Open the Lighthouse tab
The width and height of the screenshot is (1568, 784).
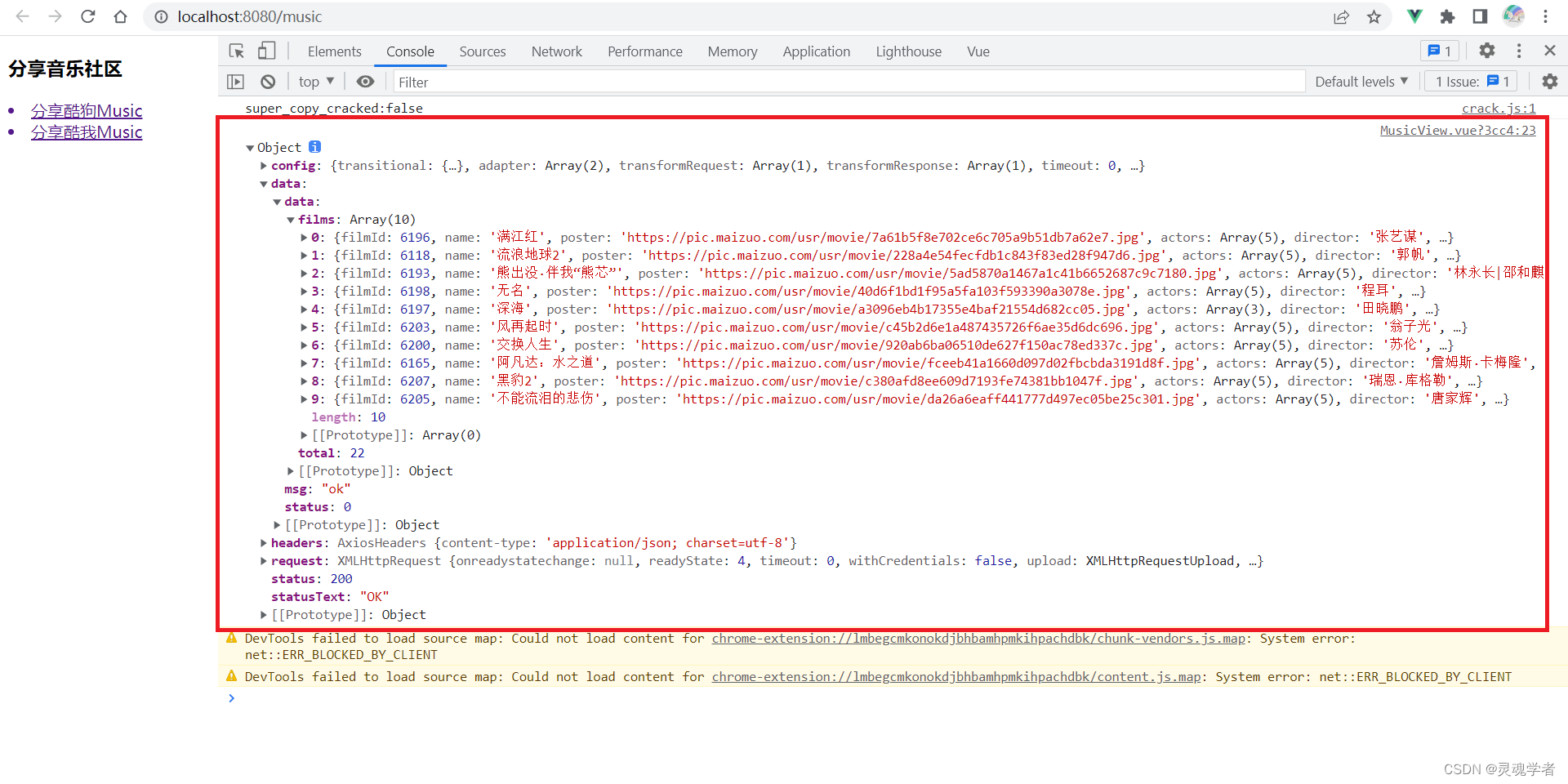[x=909, y=51]
